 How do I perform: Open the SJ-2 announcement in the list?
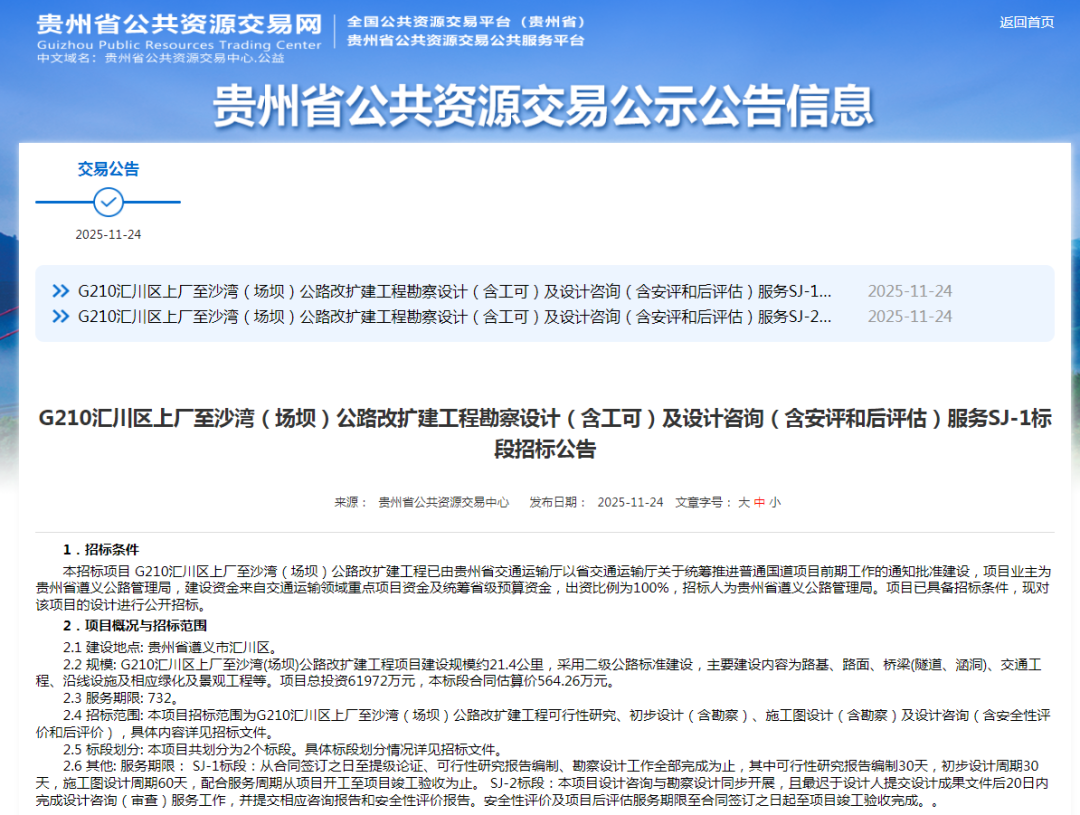[x=455, y=317]
